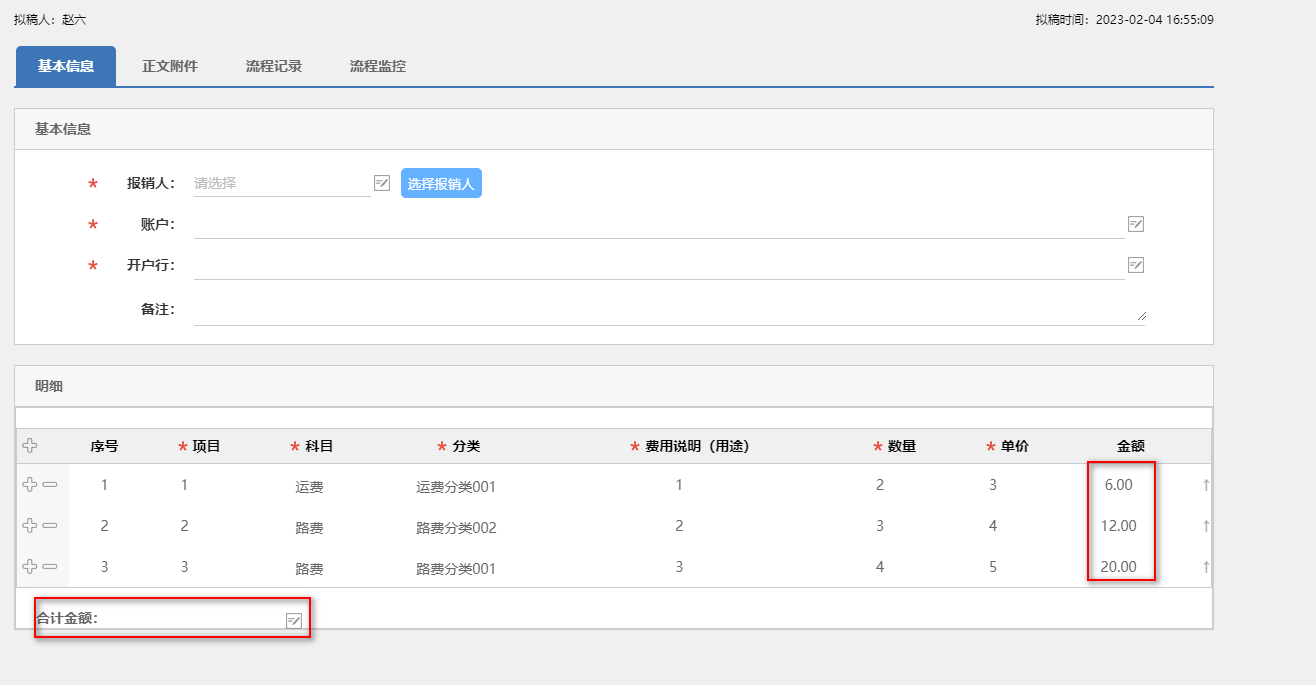Click edit icon at end of 开户行 field
The height and width of the screenshot is (685, 1316).
[1135, 265]
